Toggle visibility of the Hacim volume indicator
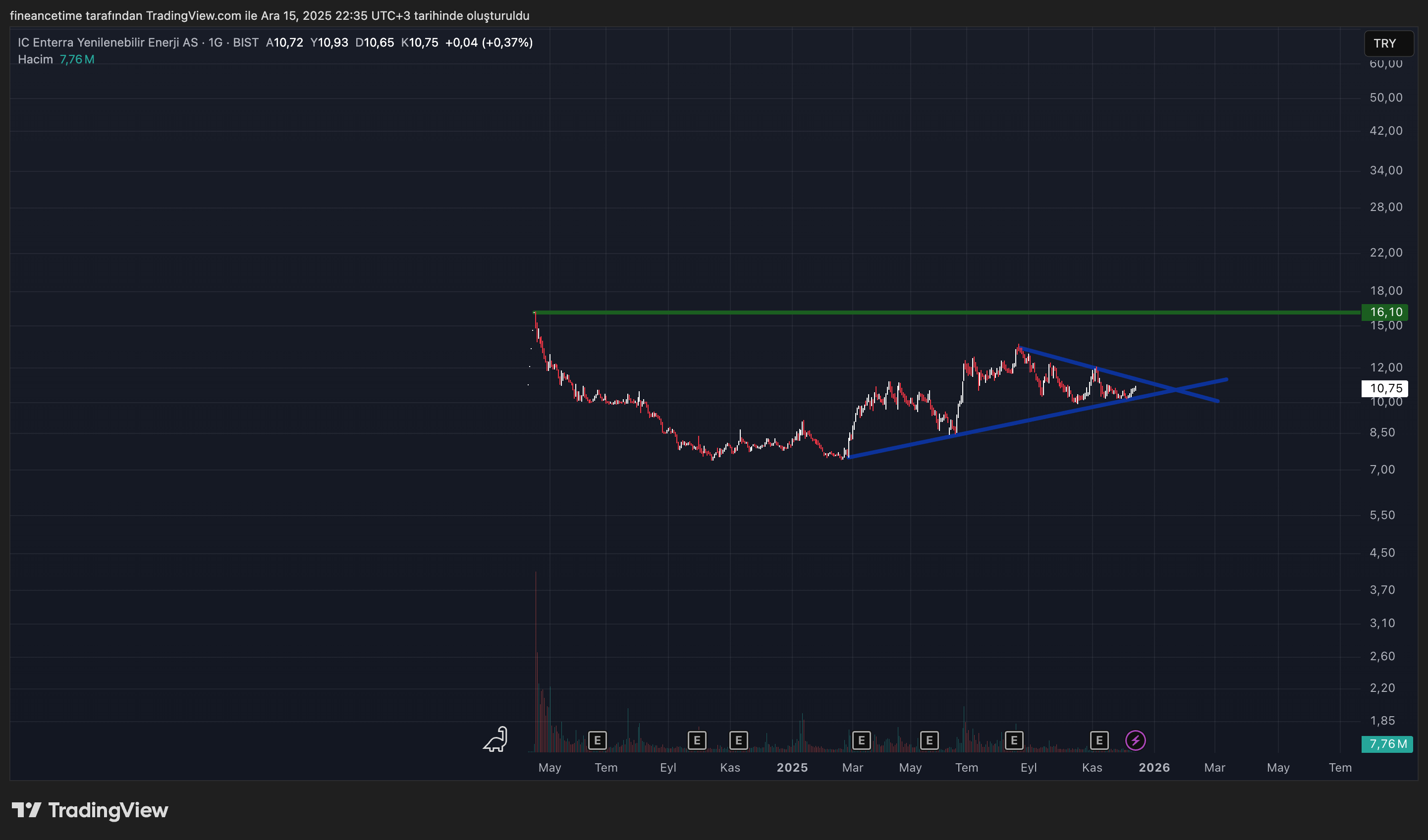Viewport: 1428px width, 840px height. pos(35,59)
